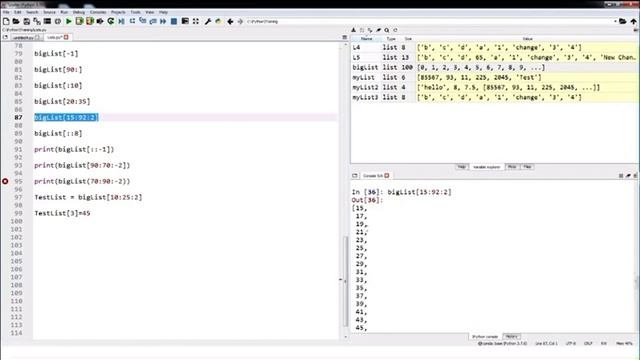Sort variables by Type column header

click(391, 39)
